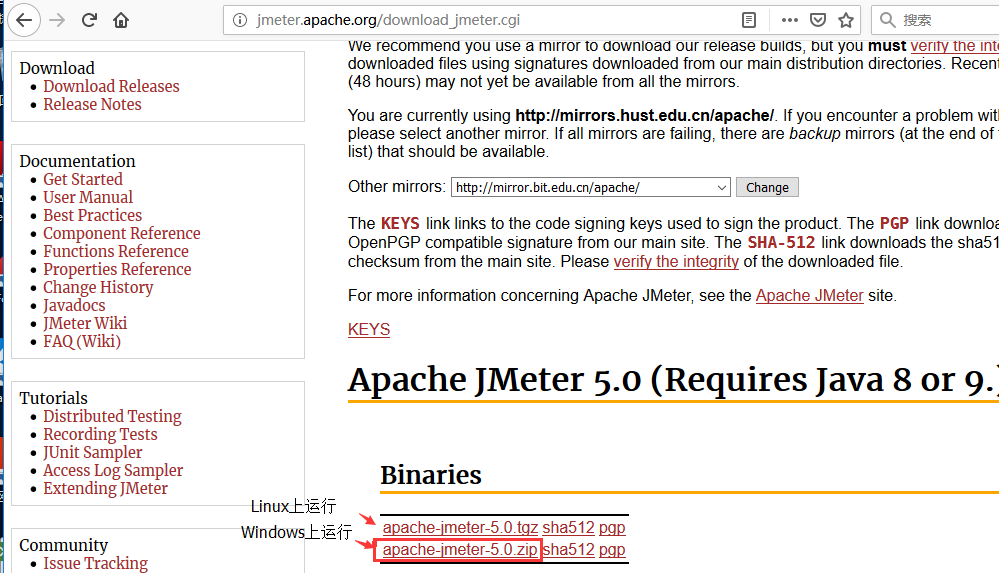Image resolution: width=999 pixels, height=573 pixels.
Task: Open pgp link for tgz file
Action: 612,527
